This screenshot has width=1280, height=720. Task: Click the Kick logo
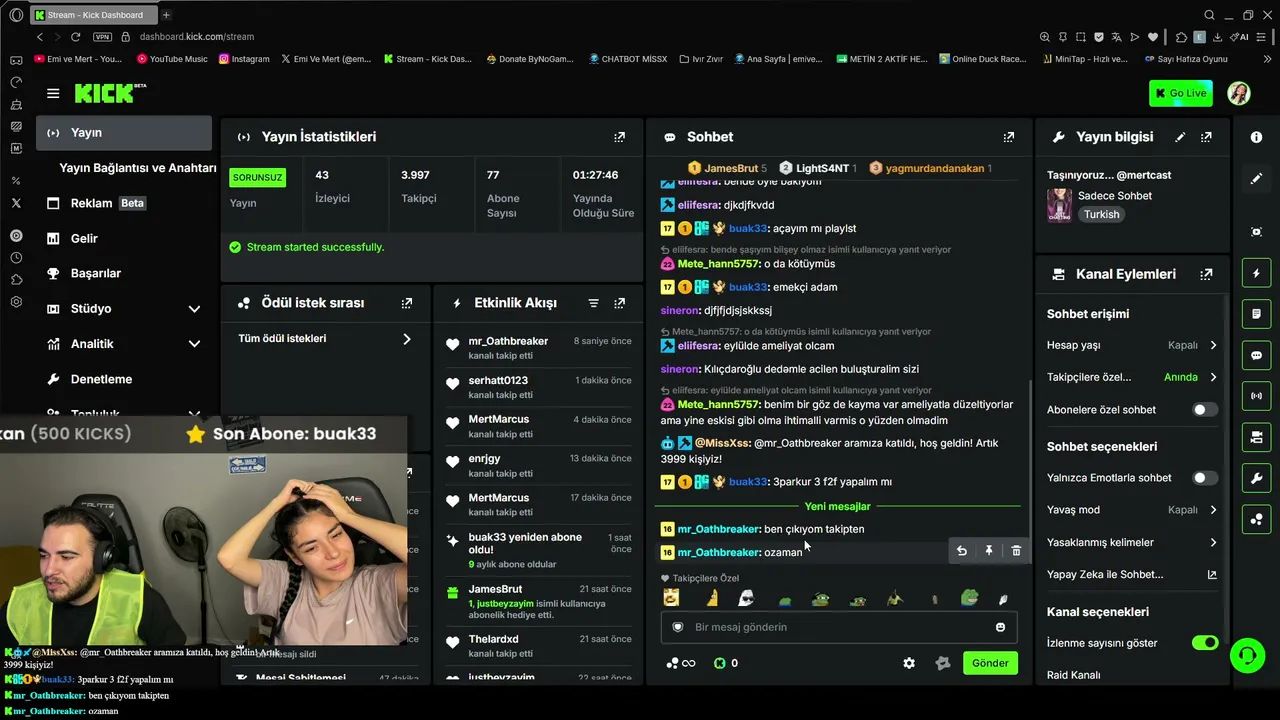click(x=110, y=93)
